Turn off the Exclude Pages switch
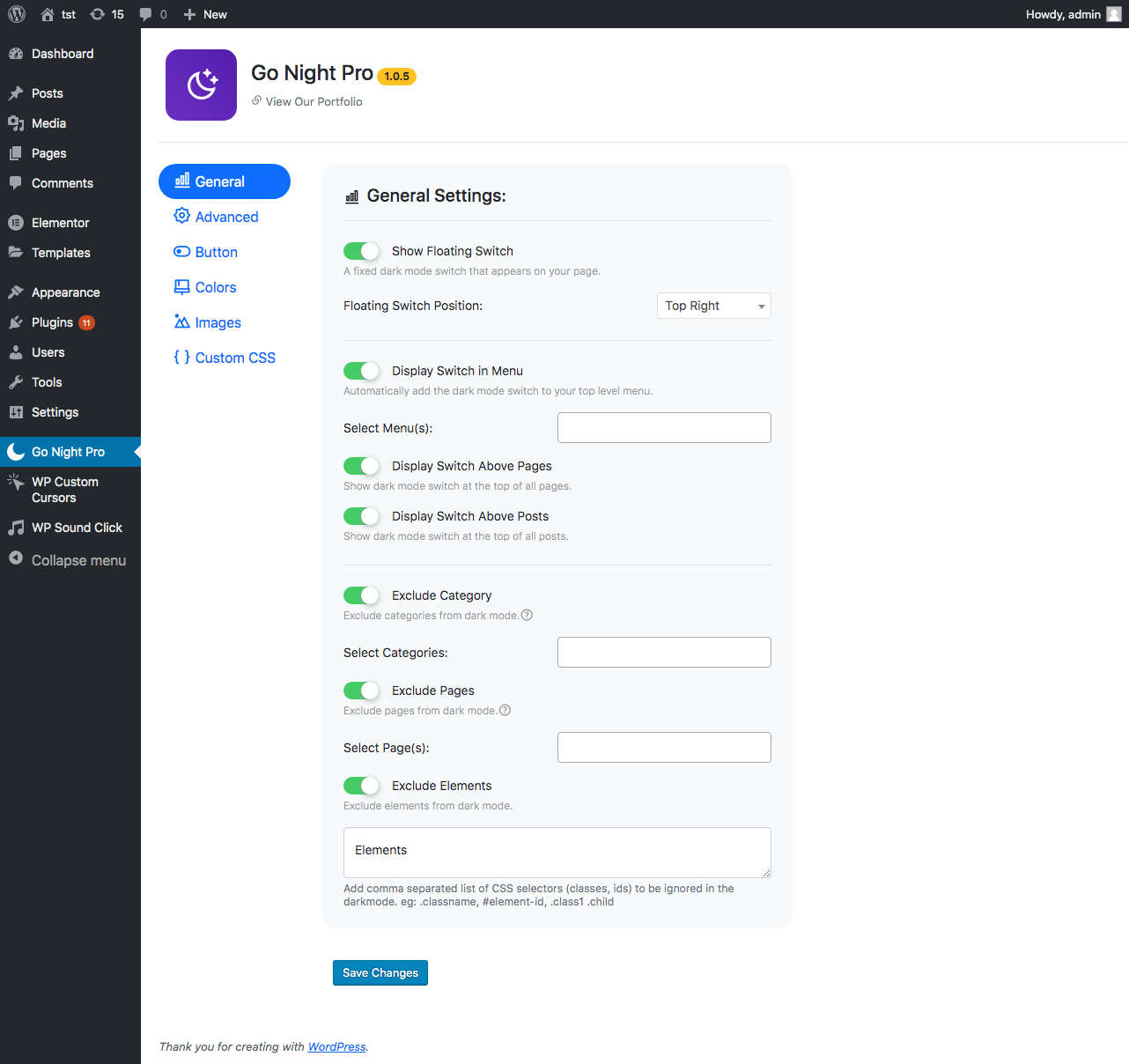This screenshot has height=1064, width=1129. (x=361, y=691)
